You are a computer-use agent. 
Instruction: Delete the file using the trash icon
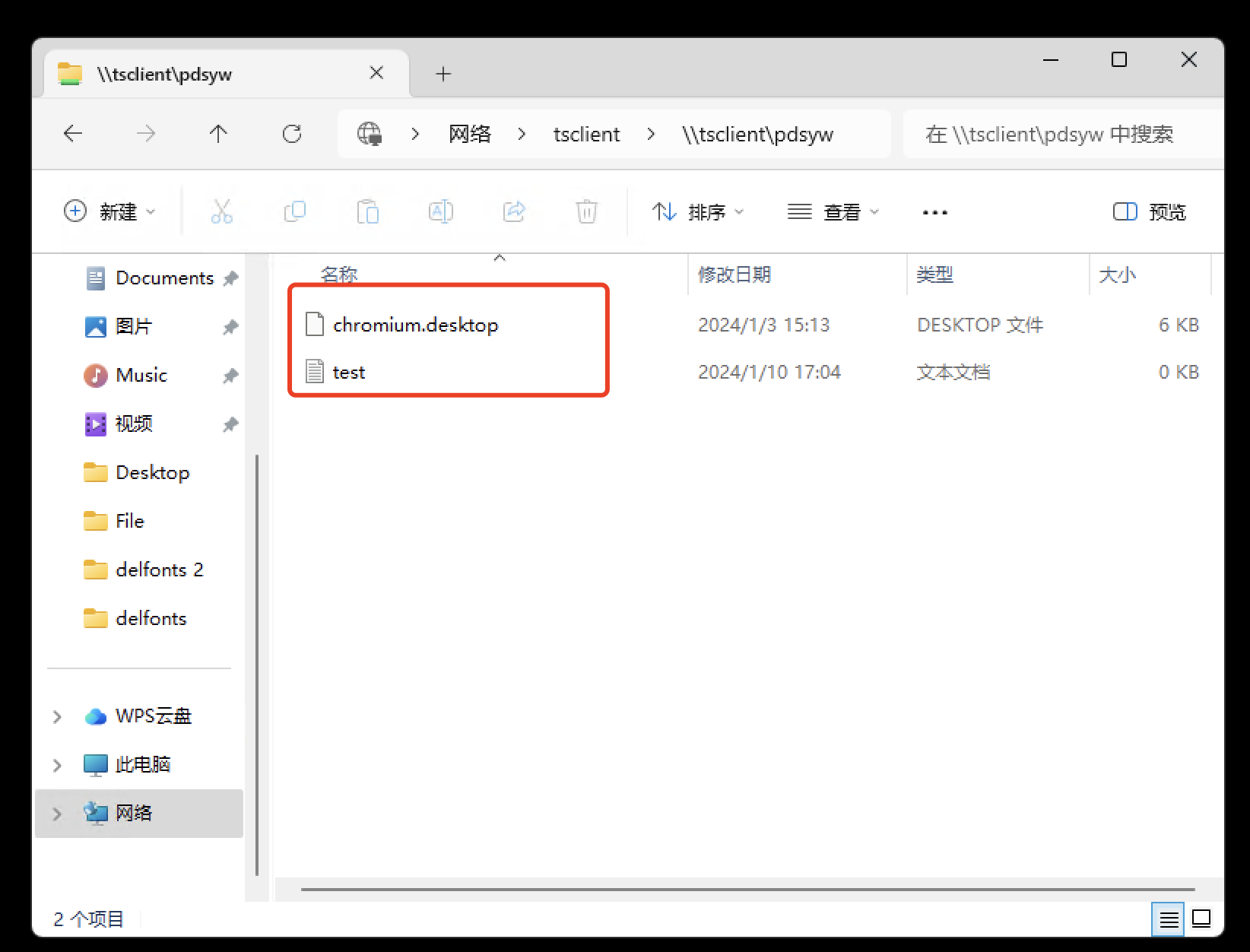click(x=585, y=211)
